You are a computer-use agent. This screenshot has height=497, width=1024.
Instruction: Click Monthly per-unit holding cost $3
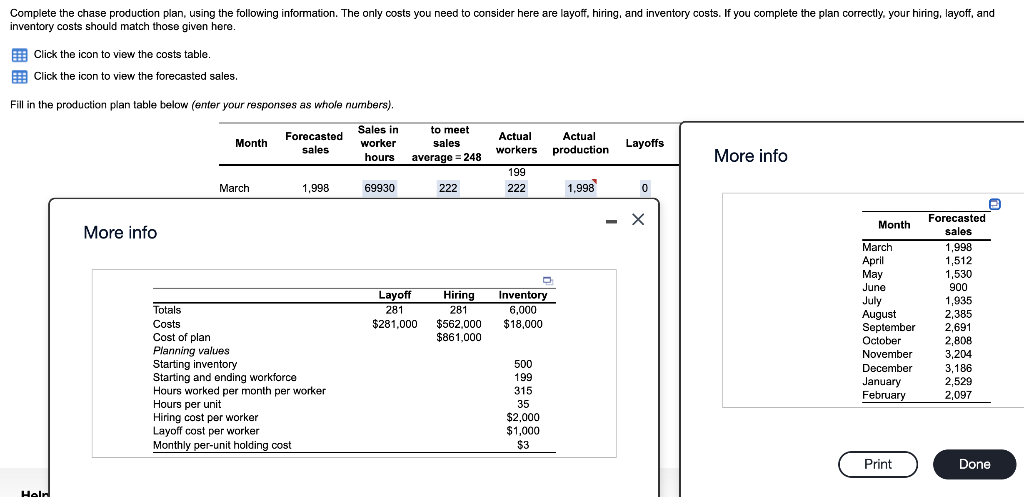pyautogui.click(x=523, y=445)
